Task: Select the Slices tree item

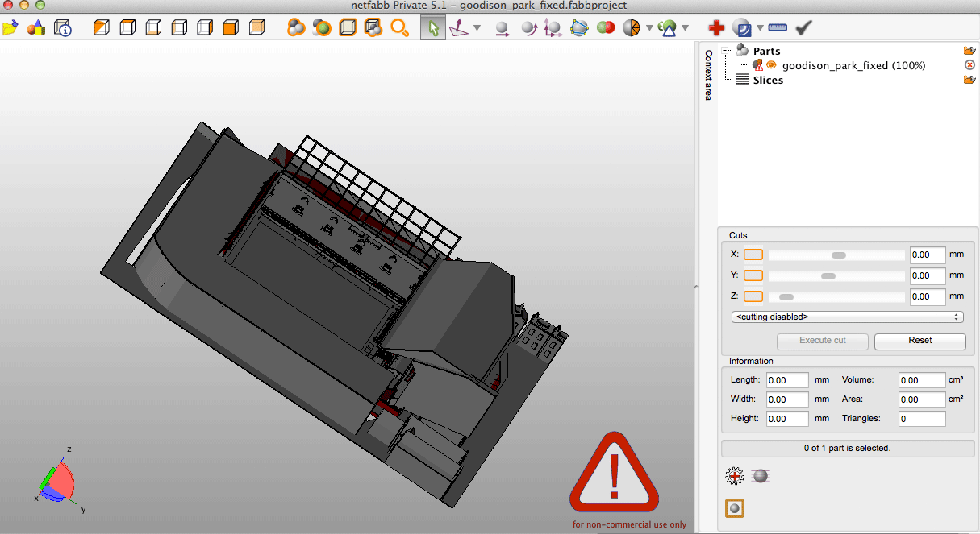Action: tap(767, 80)
